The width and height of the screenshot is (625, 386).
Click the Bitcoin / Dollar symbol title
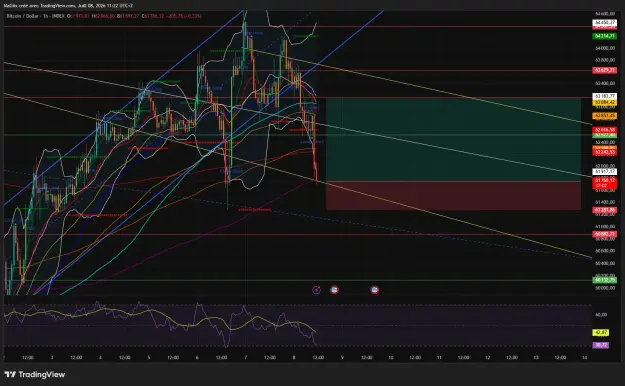tap(22, 16)
